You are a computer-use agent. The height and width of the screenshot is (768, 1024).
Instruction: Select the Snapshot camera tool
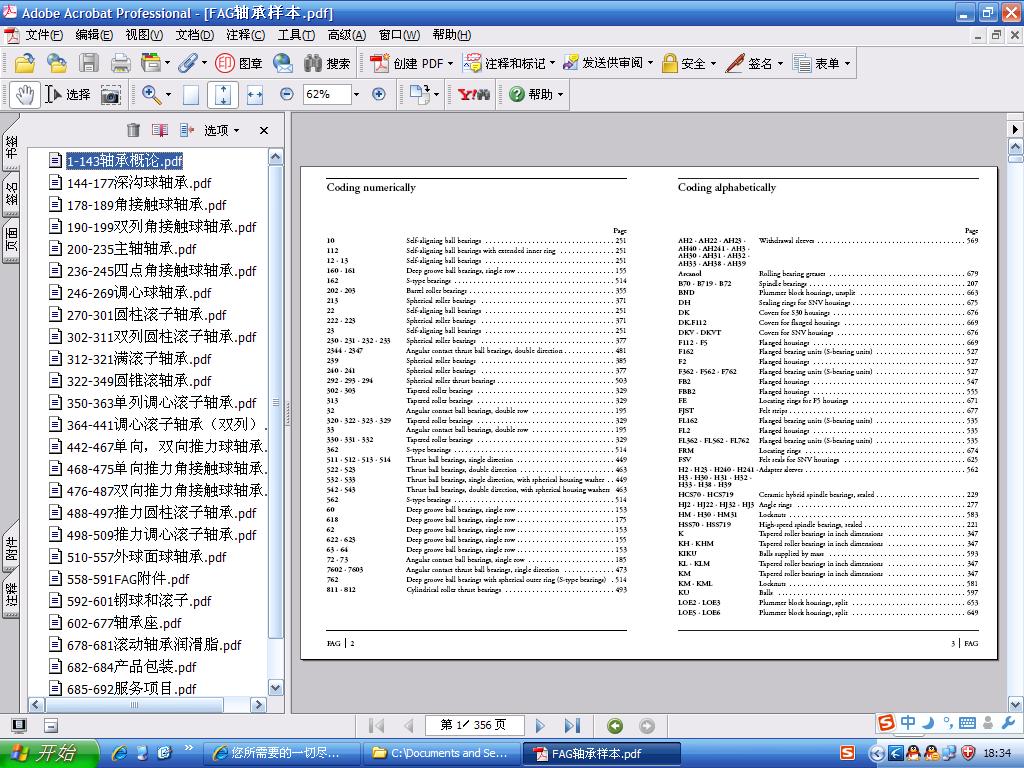click(x=110, y=95)
